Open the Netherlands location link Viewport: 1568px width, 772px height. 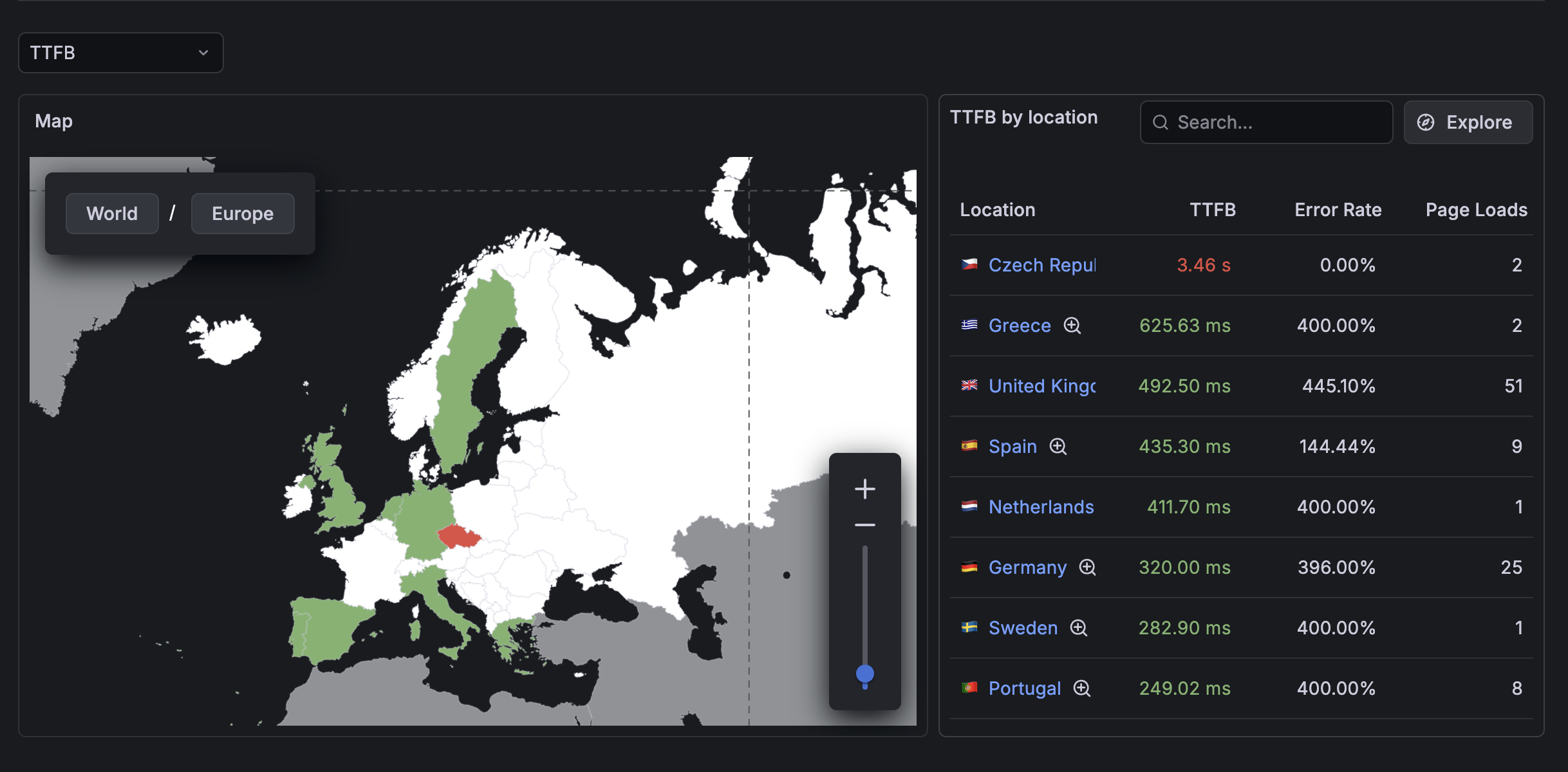point(1041,507)
